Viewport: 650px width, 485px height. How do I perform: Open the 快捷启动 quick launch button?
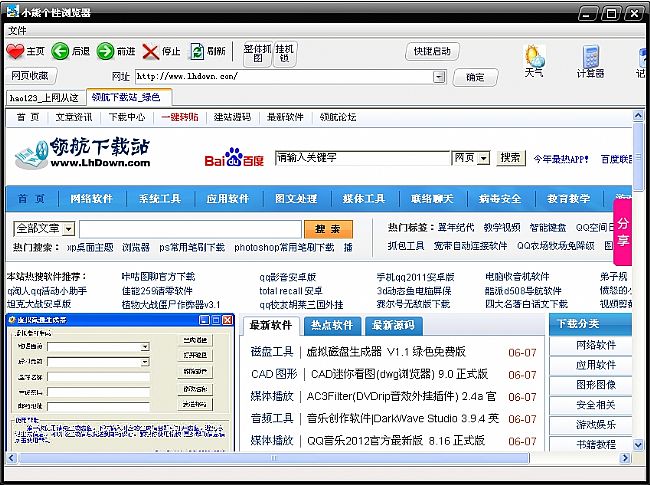click(x=432, y=51)
